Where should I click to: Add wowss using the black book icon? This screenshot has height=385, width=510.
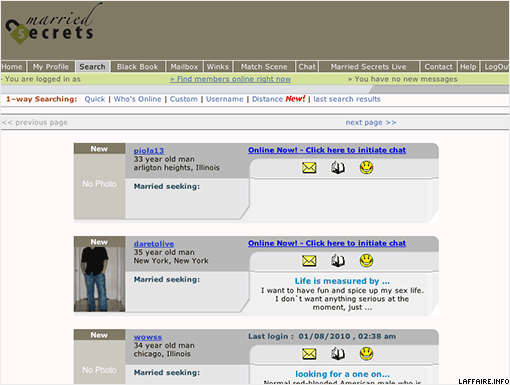click(338, 354)
